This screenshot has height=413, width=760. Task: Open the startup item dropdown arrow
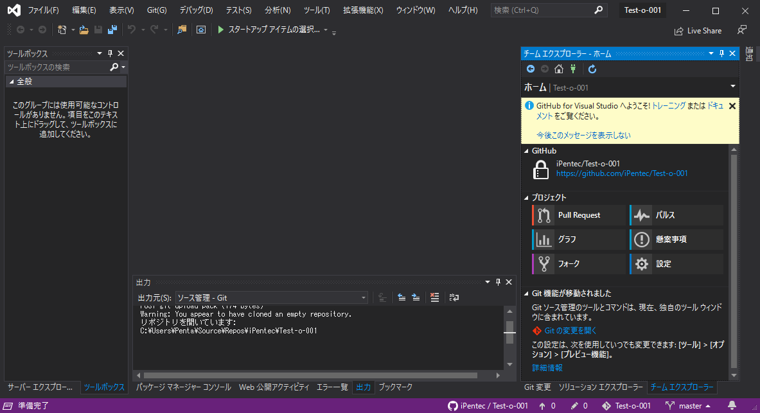(x=326, y=30)
